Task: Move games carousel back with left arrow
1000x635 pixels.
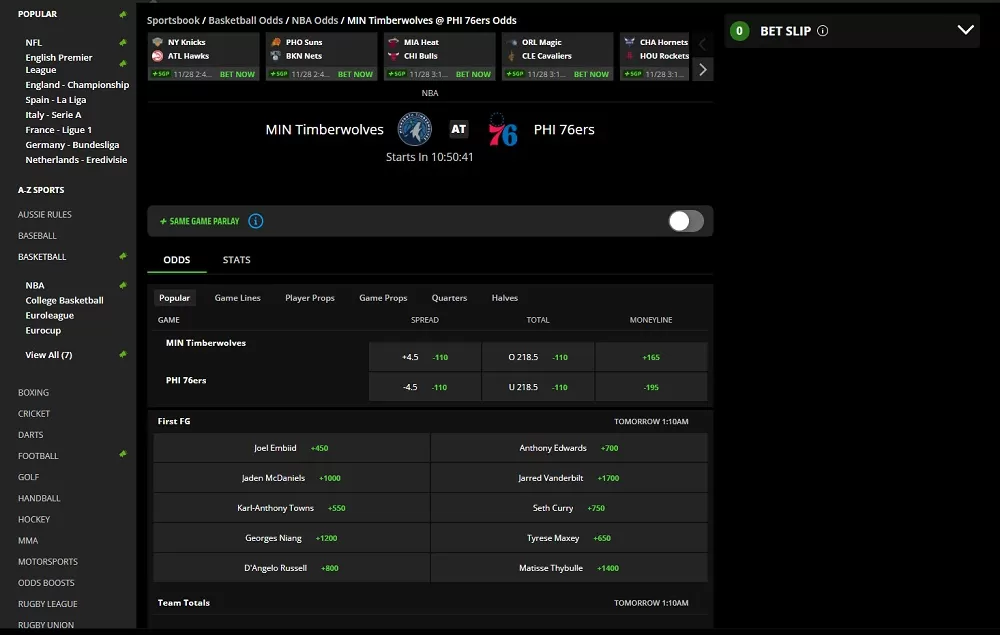Action: (703, 44)
